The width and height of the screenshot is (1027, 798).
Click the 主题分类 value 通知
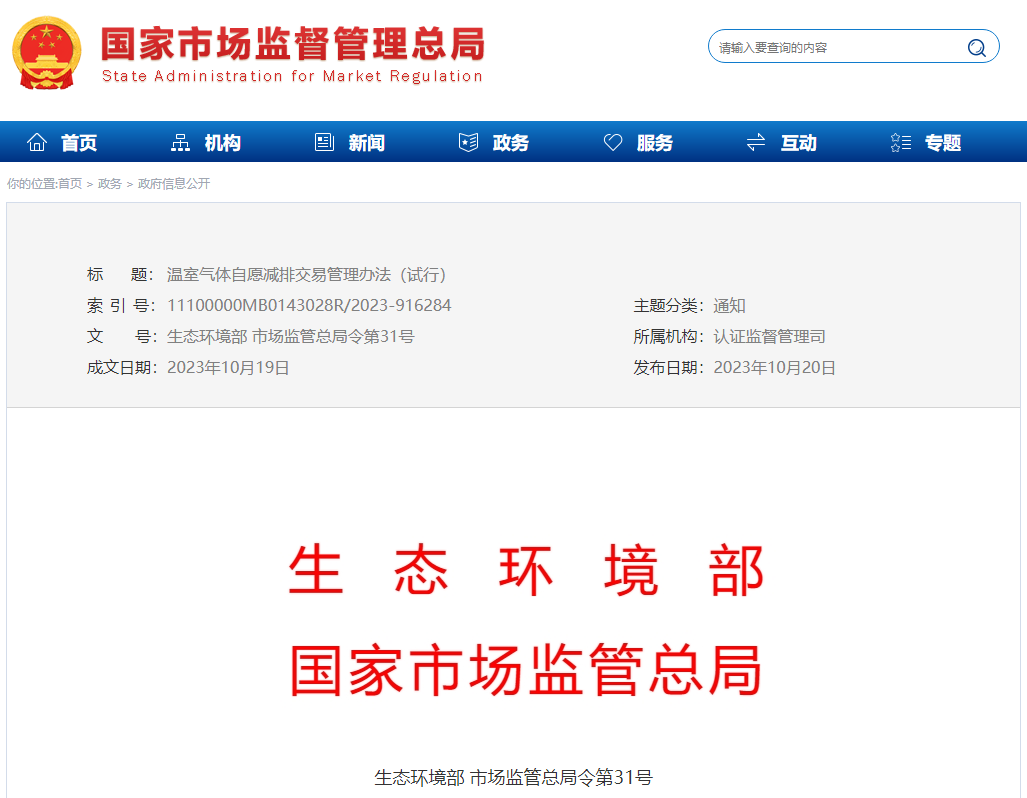pyautogui.click(x=729, y=306)
